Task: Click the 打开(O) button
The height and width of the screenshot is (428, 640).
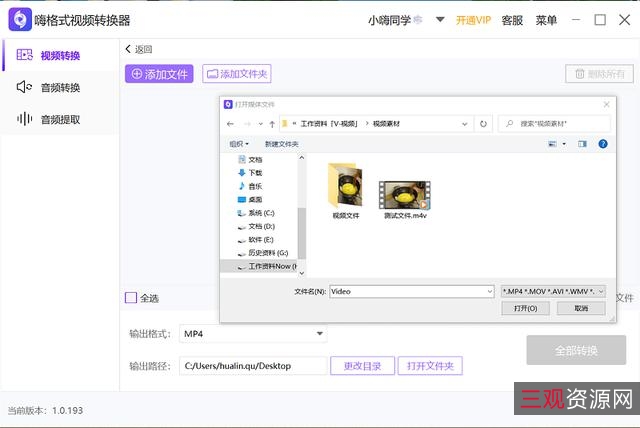Action: coord(525,308)
